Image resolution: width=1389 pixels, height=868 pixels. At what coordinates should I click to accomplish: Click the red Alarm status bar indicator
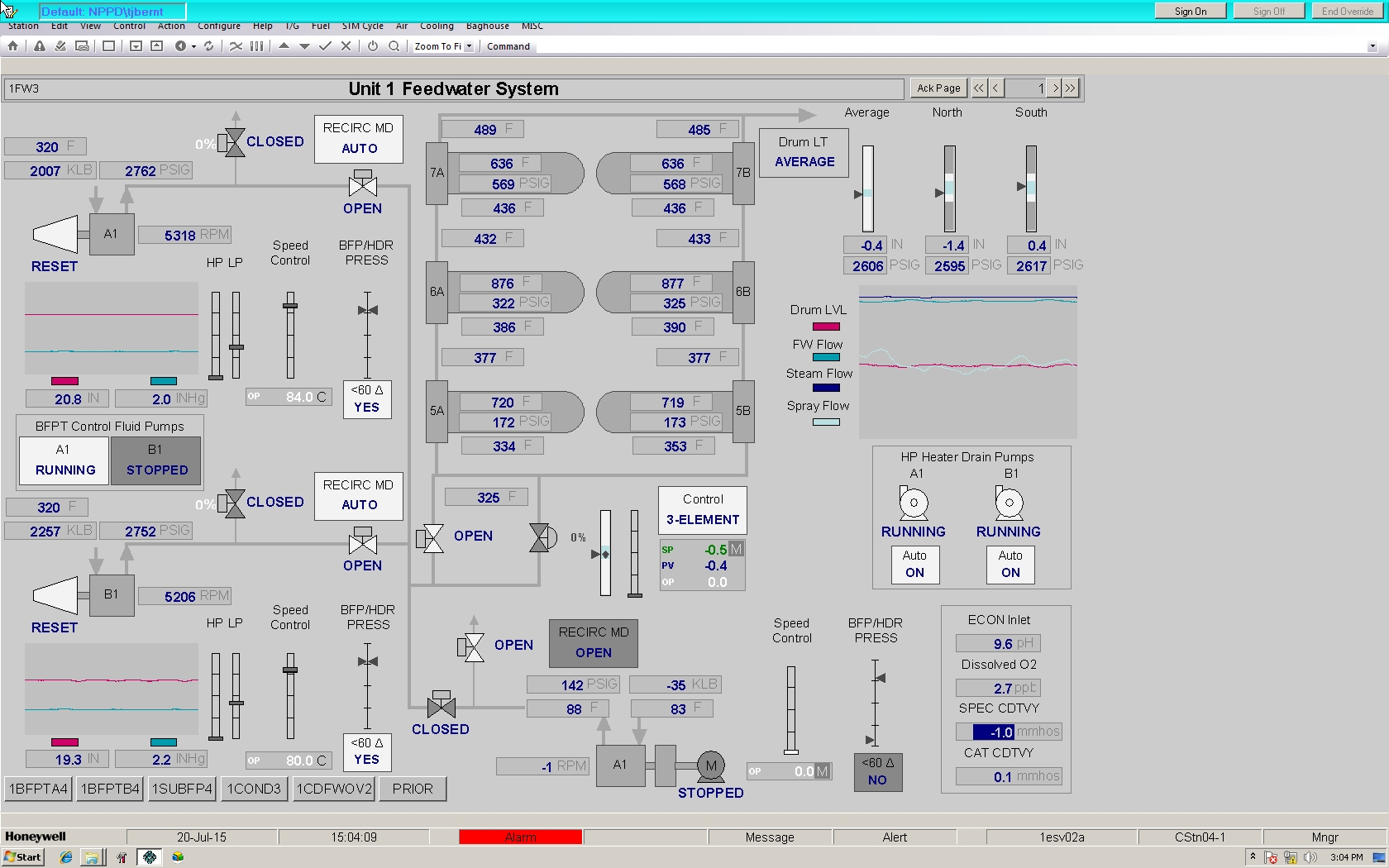(x=520, y=837)
